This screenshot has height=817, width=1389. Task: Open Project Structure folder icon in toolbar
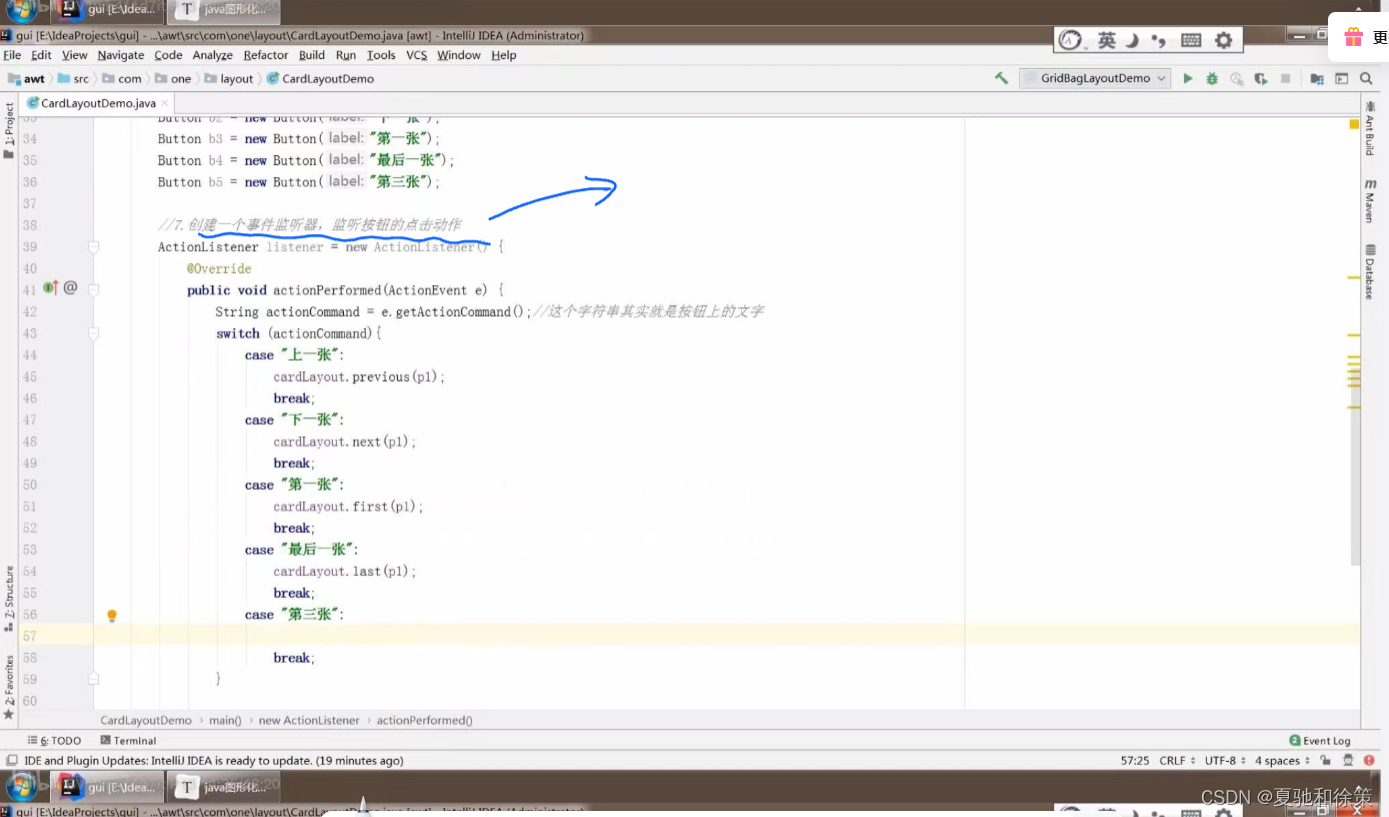click(1317, 78)
